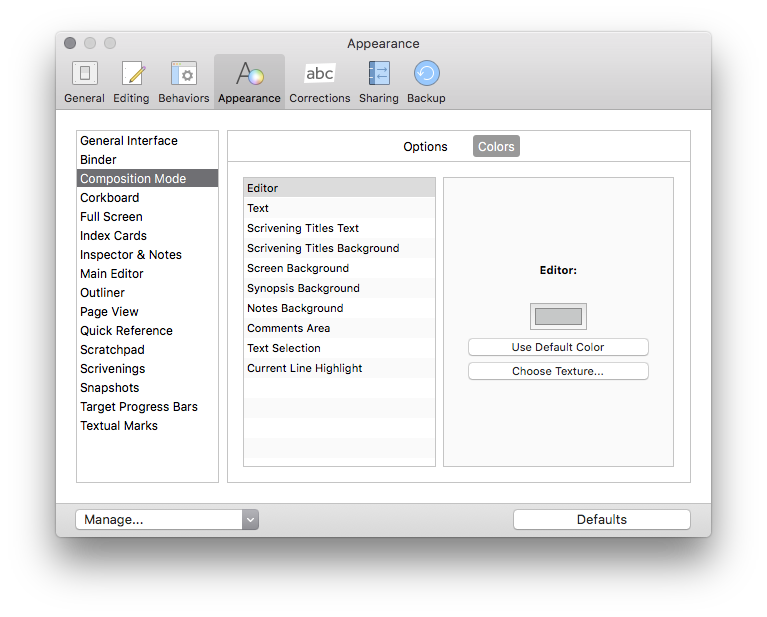767x617 pixels.
Task: Select Screen Background color item
Action: coord(339,268)
